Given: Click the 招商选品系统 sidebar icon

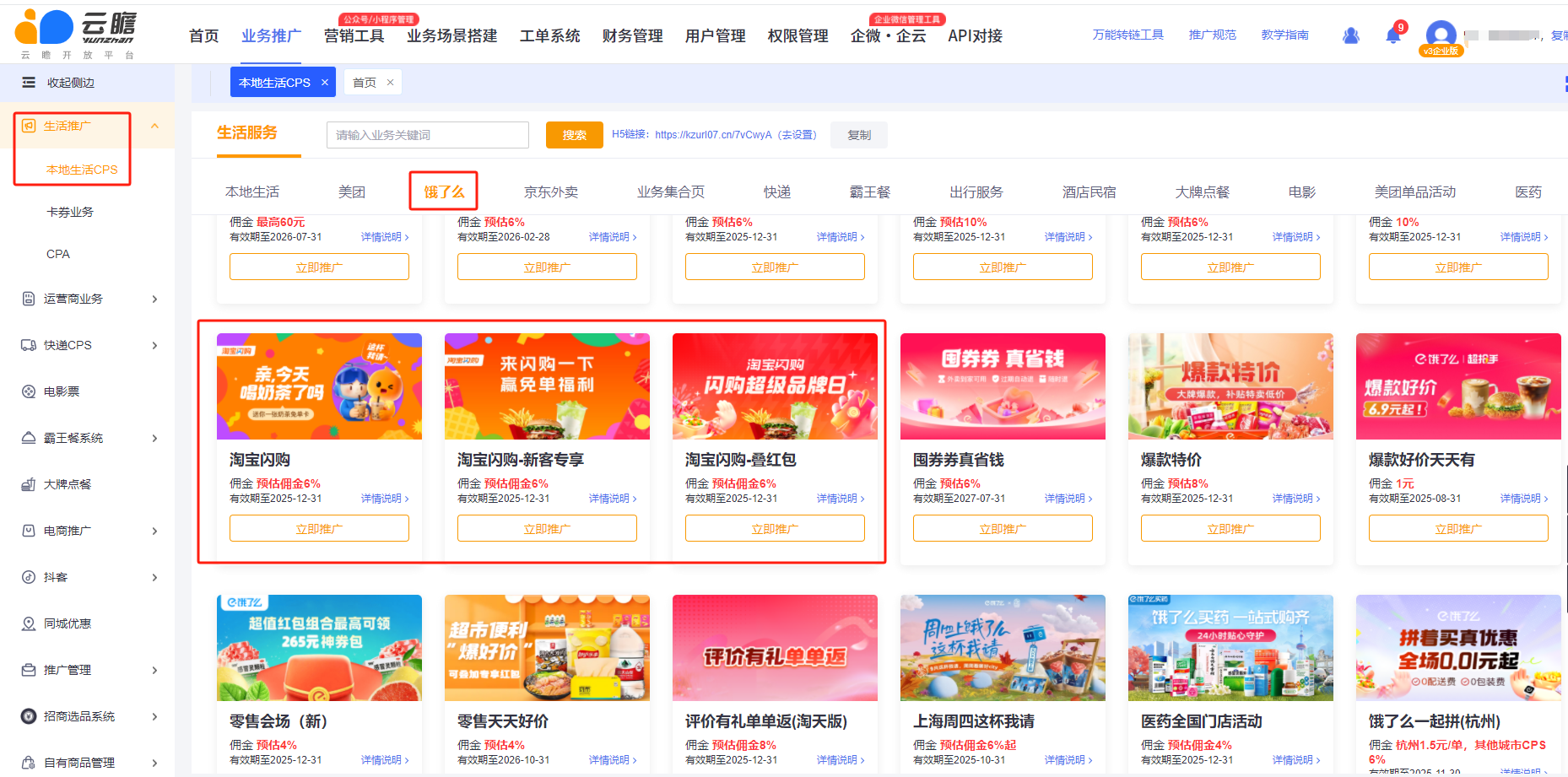Looking at the screenshot, I should (x=29, y=716).
